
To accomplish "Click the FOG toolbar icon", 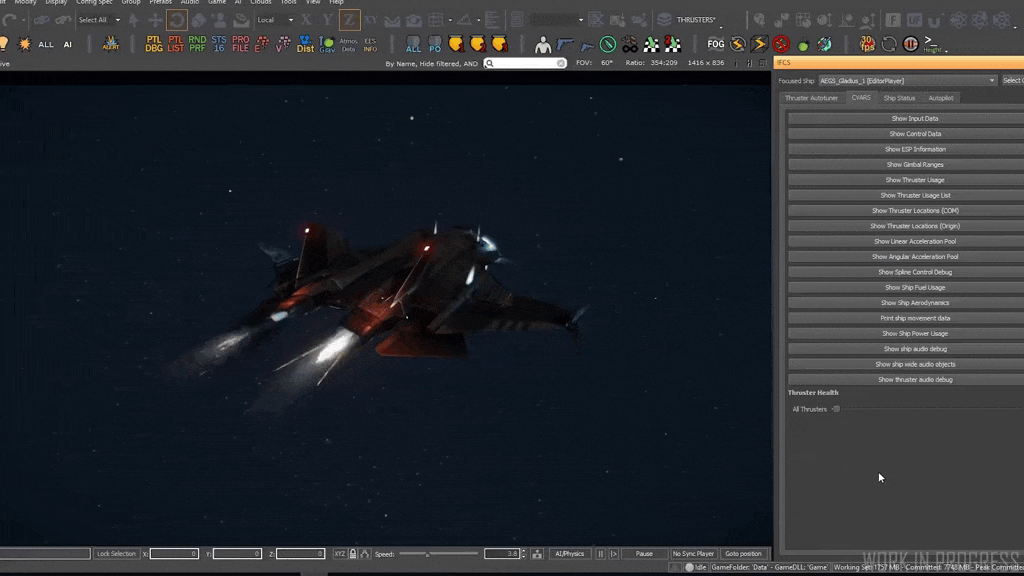I will [716, 44].
